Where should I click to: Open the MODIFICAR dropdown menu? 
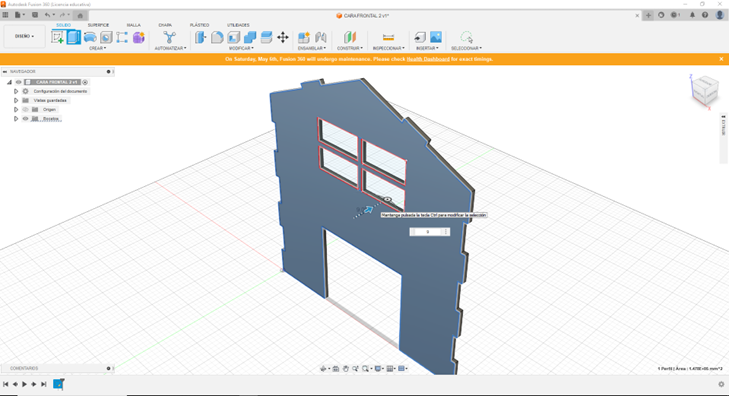click(x=241, y=48)
